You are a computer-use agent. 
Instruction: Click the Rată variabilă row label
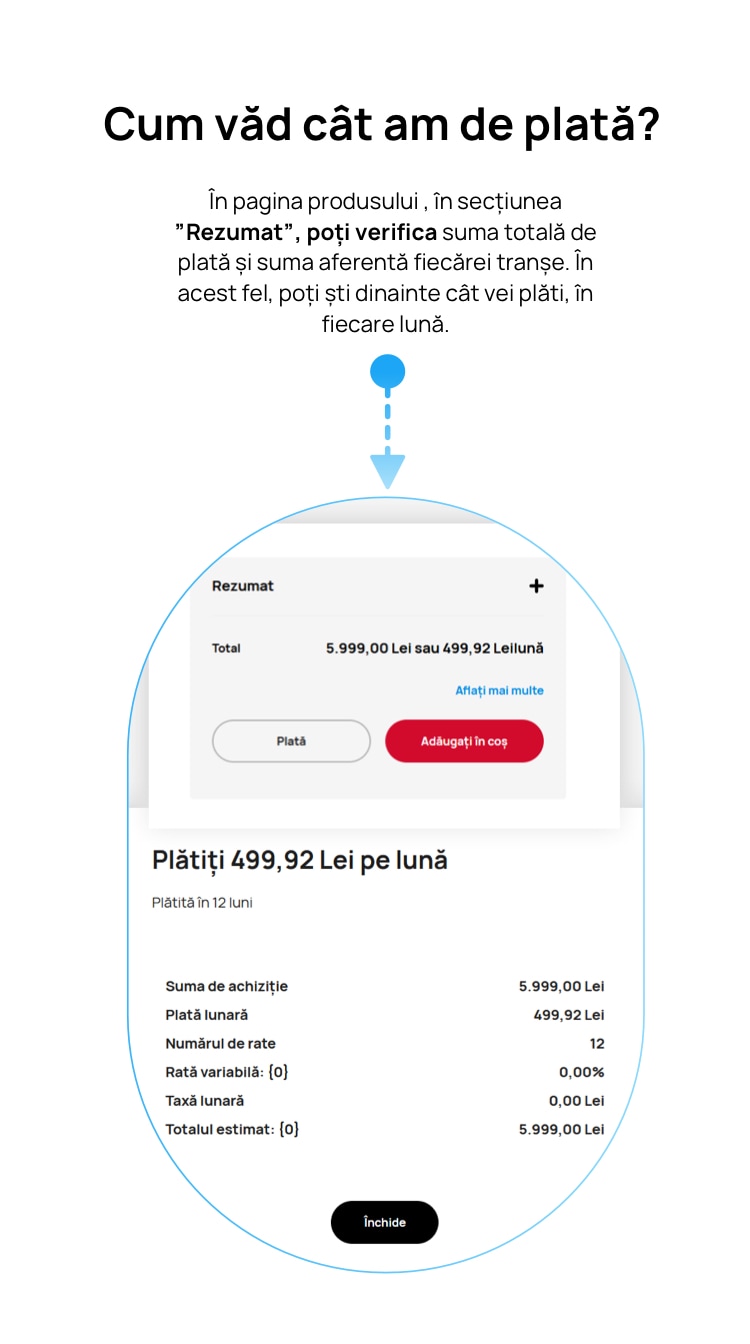click(227, 1072)
